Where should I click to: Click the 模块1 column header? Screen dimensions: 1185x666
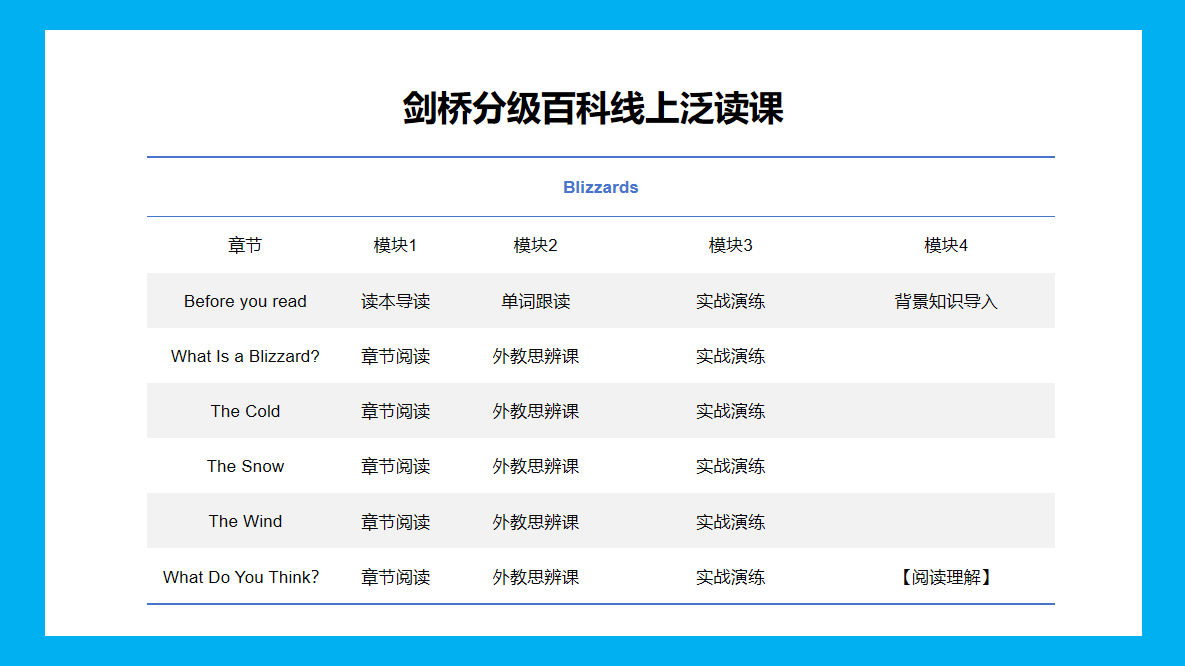(396, 244)
